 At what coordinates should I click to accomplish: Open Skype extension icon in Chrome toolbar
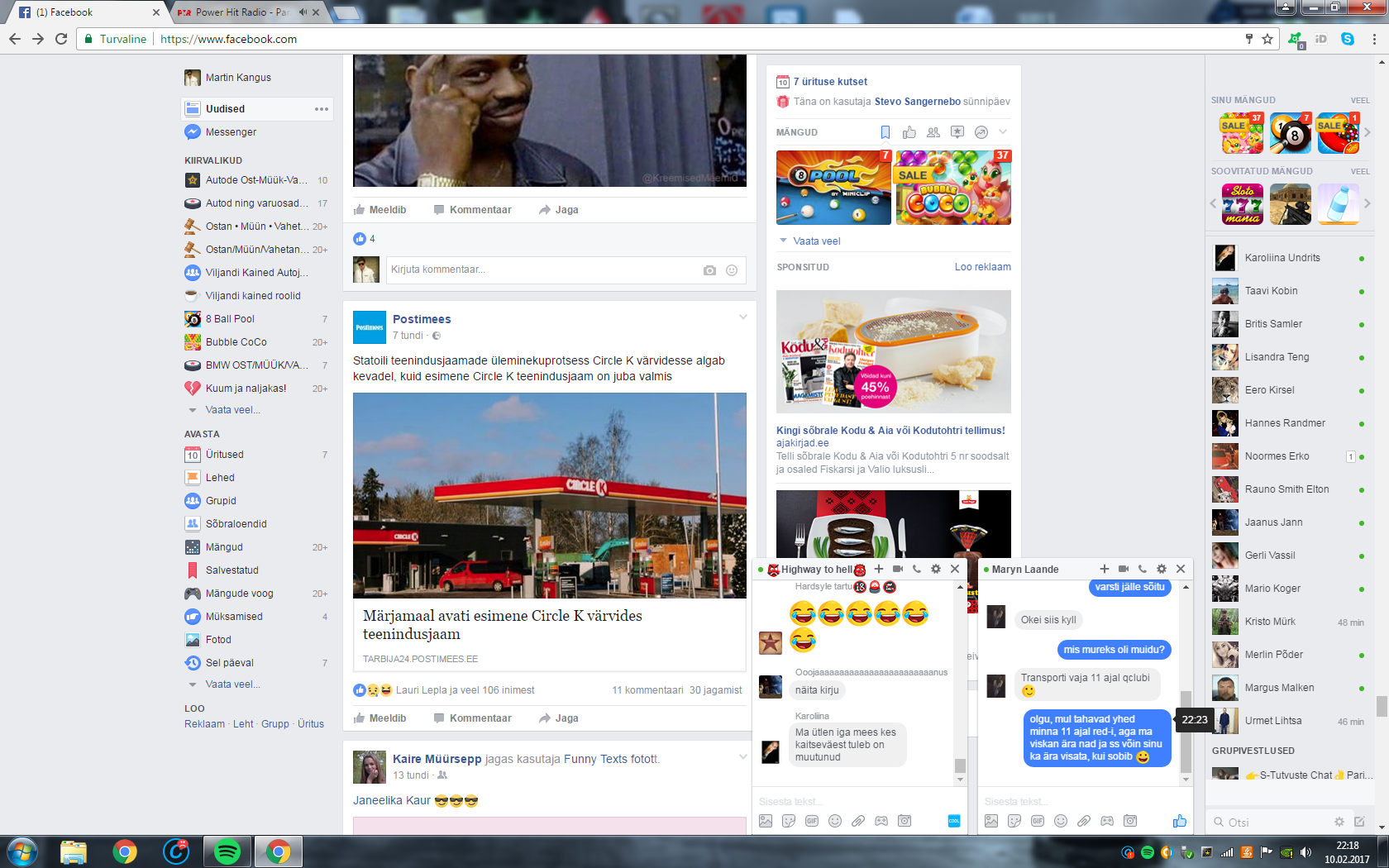click(1348, 39)
